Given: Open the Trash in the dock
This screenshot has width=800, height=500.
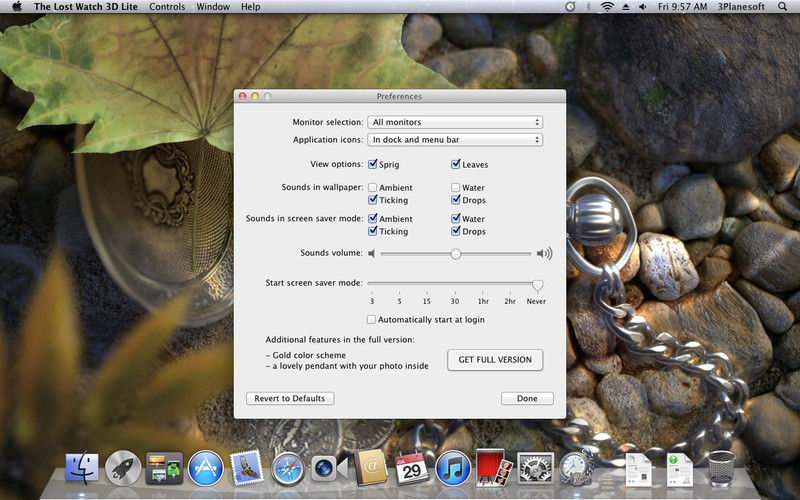Looking at the screenshot, I should [721, 468].
